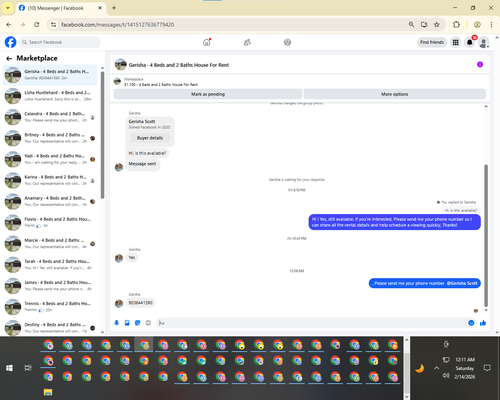The width and height of the screenshot is (500, 400).
Task: Click the 9036441390 message bubble
Action: [x=140, y=303]
